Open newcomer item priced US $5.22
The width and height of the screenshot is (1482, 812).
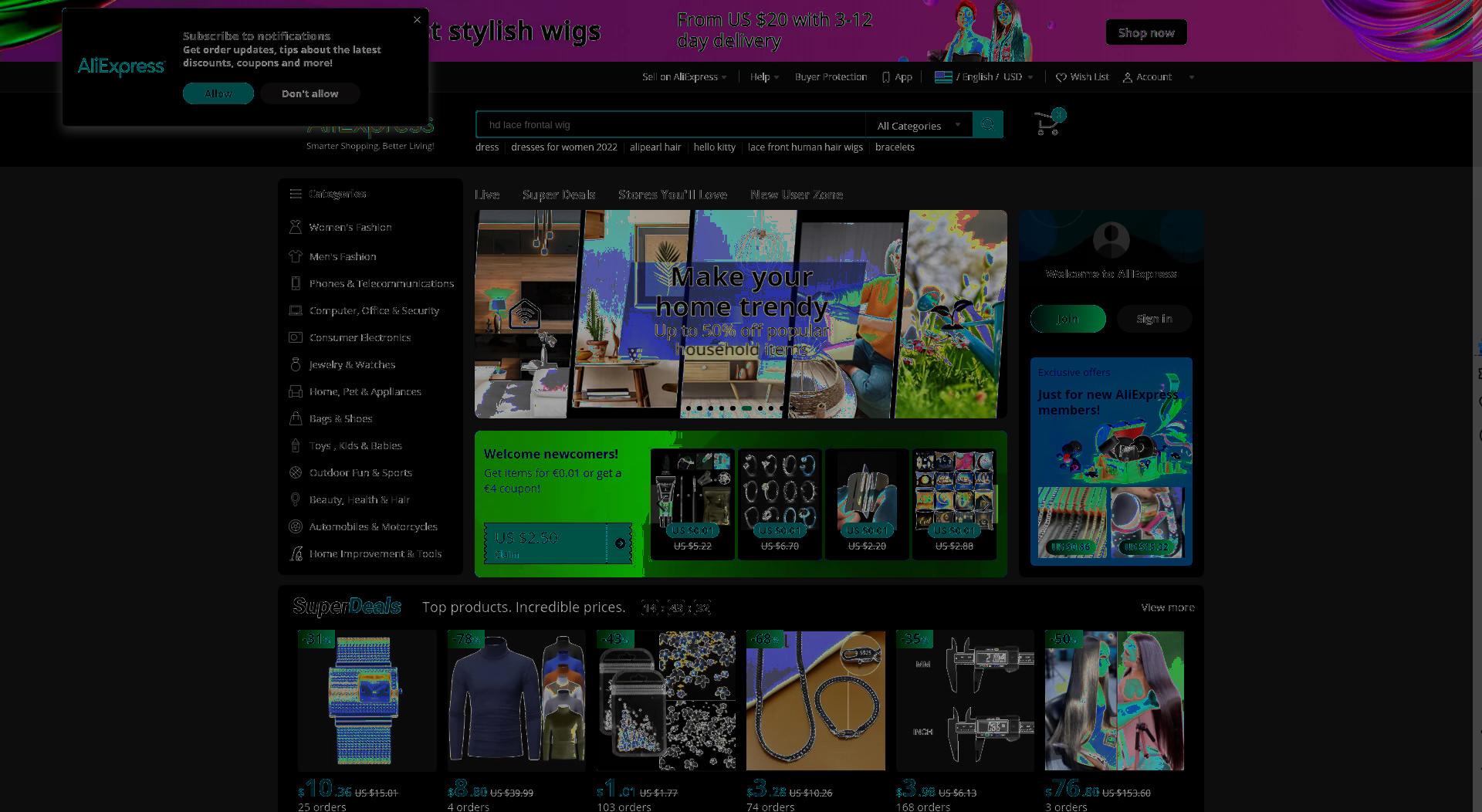[x=692, y=503]
